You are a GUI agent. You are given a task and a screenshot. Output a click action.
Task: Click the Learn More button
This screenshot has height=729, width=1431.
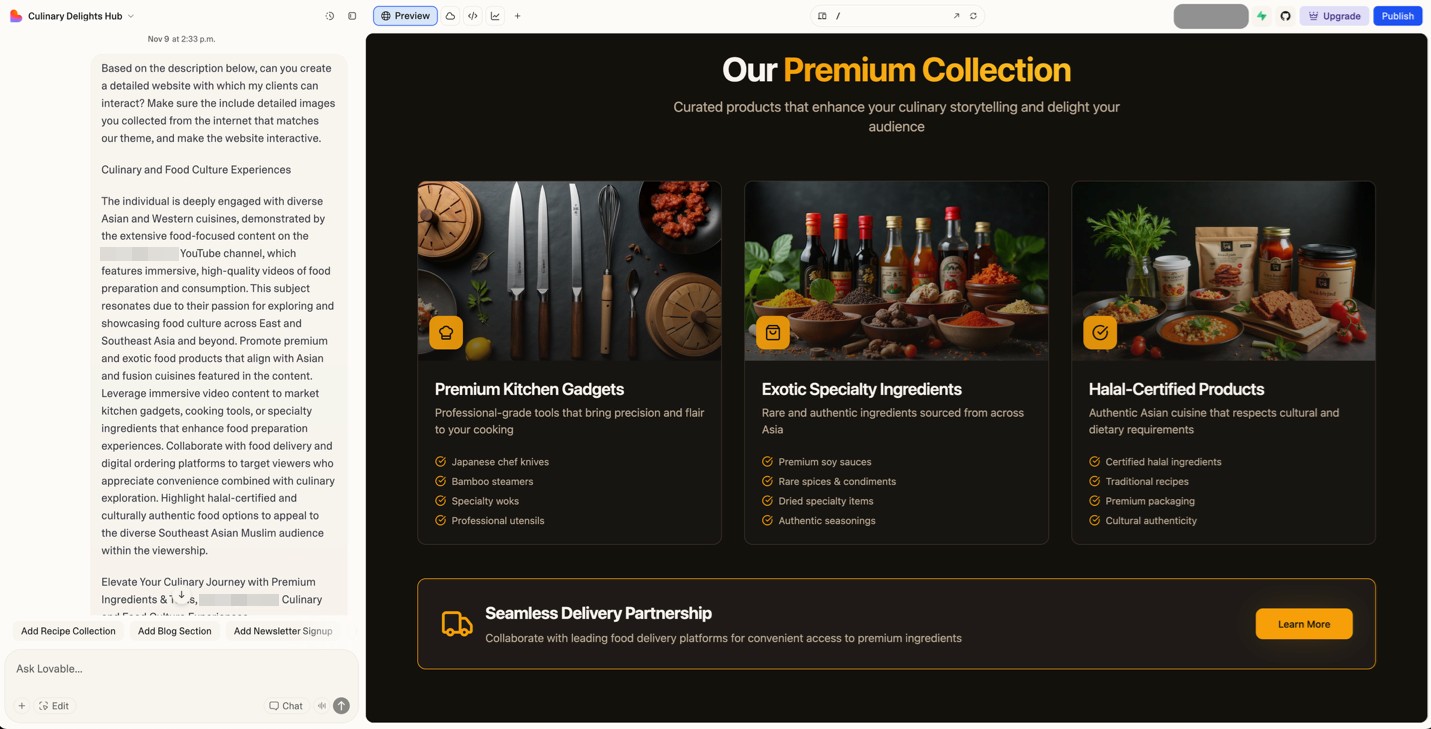click(1304, 624)
